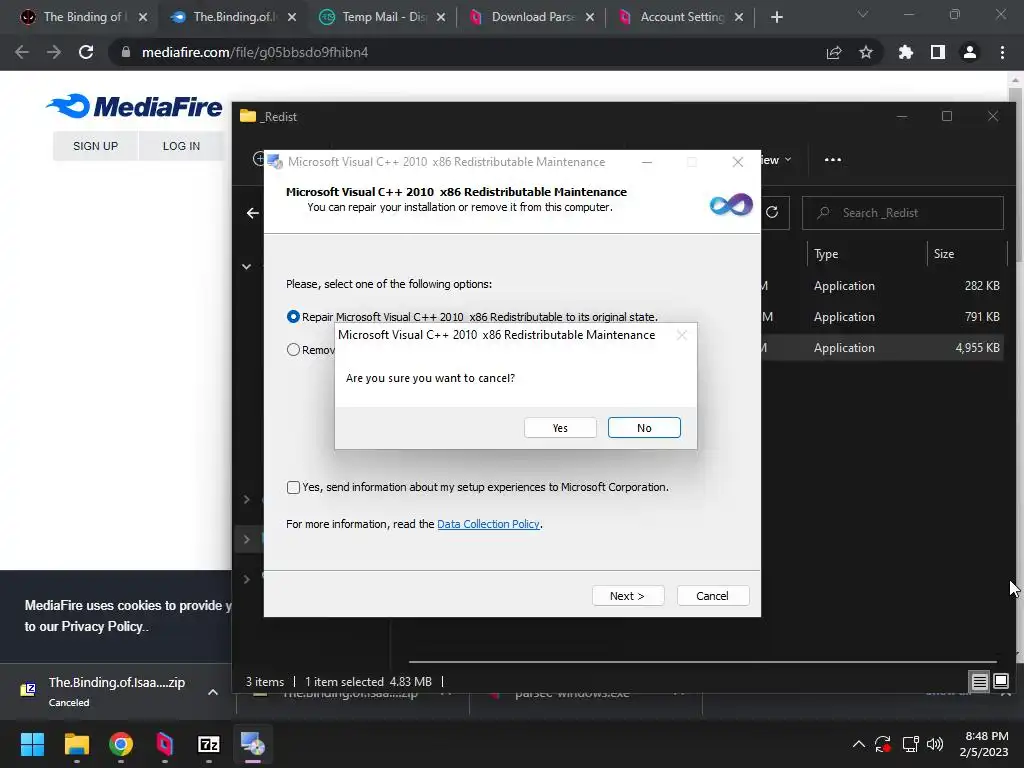Open the View dropdown in Explorer
Image resolution: width=1024 pixels, height=768 pixels.
coord(776,160)
